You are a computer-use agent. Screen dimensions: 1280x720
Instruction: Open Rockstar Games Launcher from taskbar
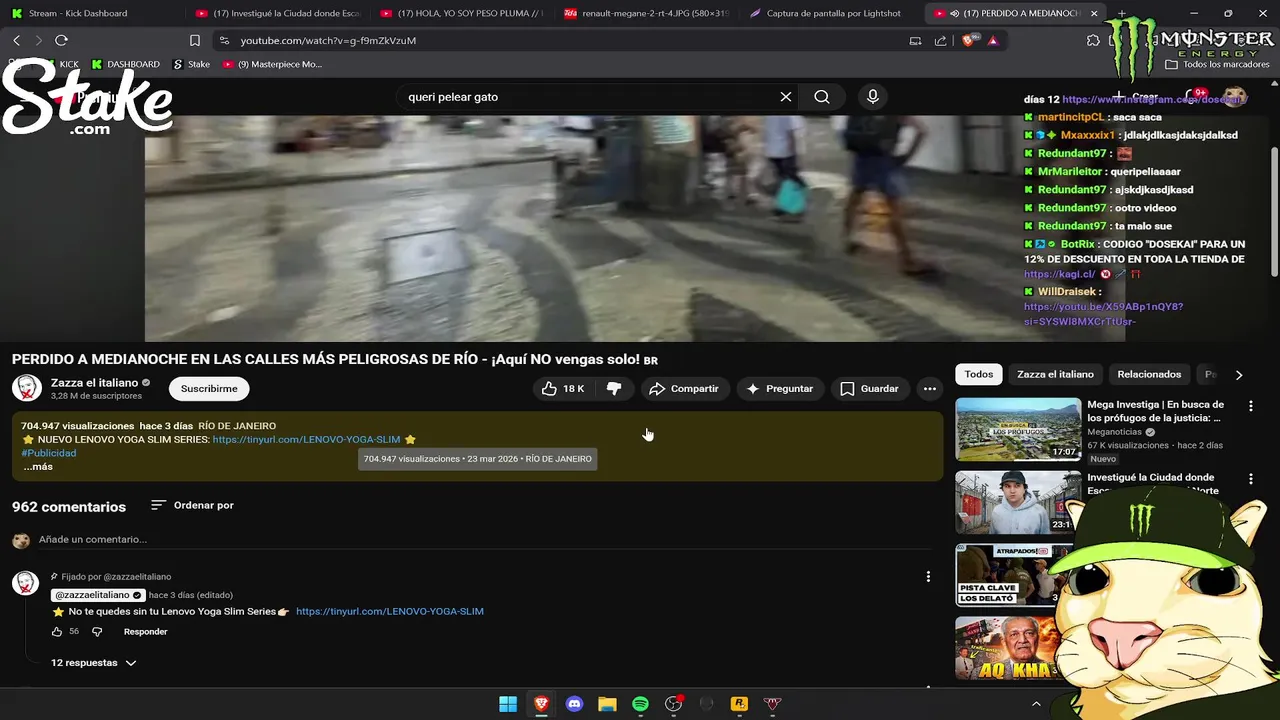point(739,704)
